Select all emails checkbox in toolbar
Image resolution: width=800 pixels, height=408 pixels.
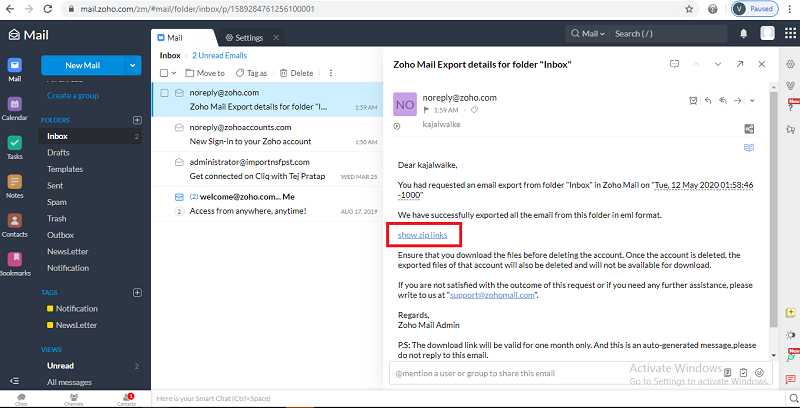[x=164, y=73]
